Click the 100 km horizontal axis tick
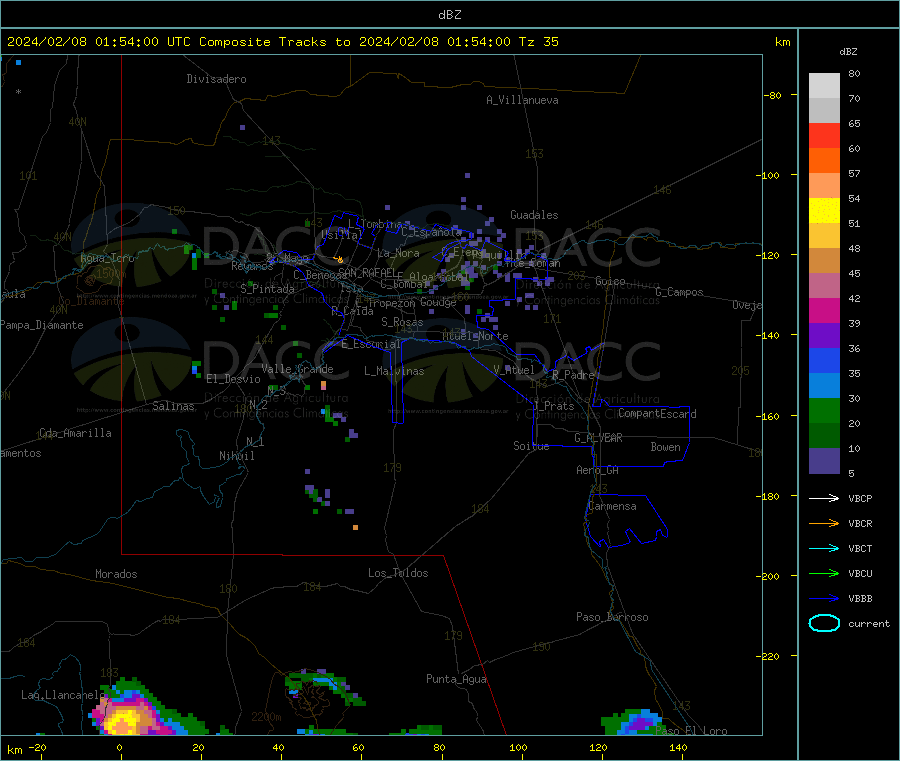The image size is (900, 761). click(518, 747)
